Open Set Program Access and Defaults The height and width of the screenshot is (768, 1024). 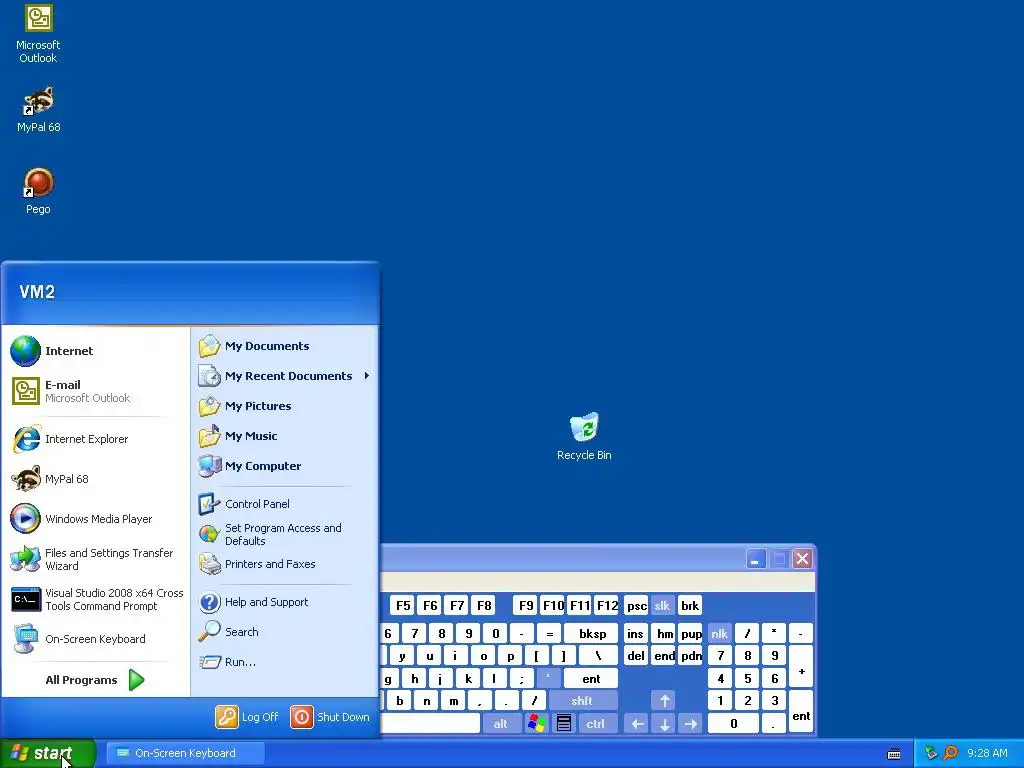(284, 534)
